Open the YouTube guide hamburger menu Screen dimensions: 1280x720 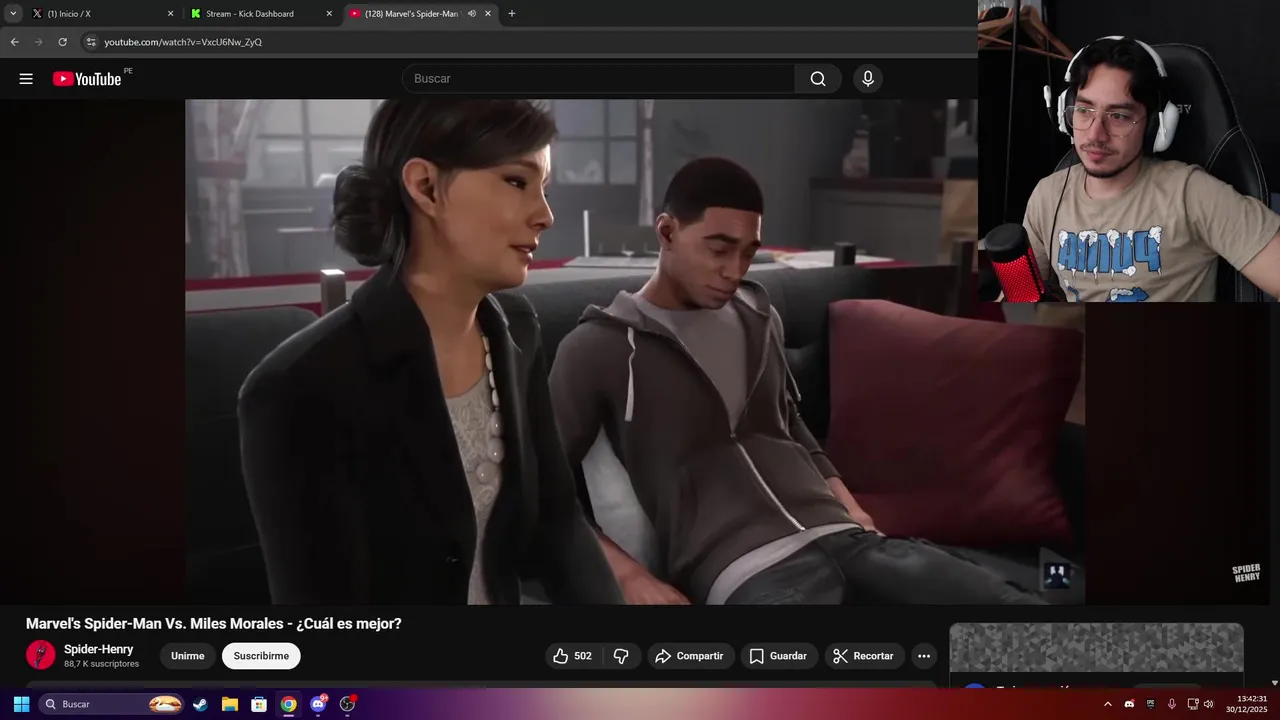26,79
